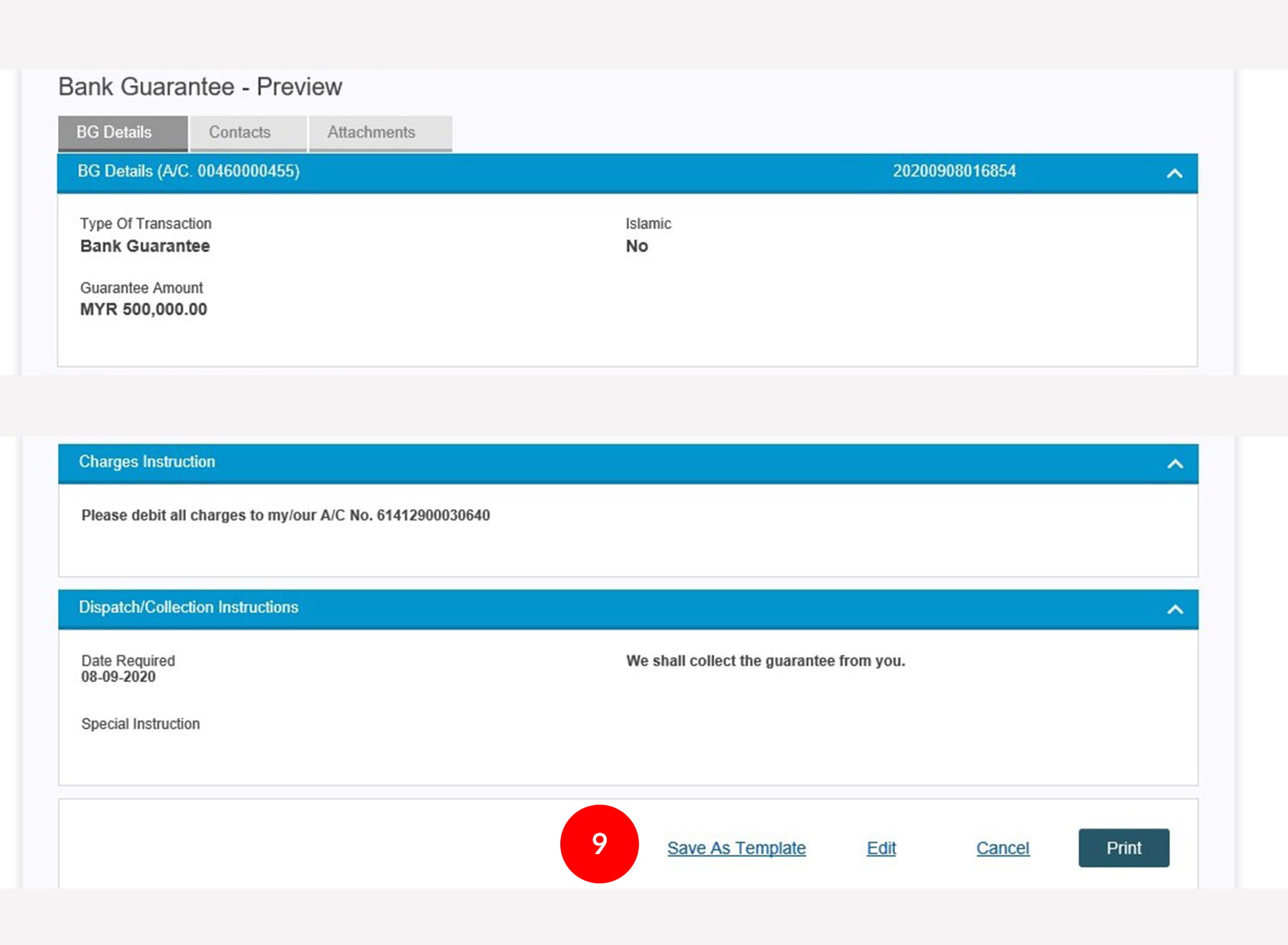Collapse Dispatch/Collection Instructions using its chevron
The image size is (1288, 945).
(x=1174, y=609)
